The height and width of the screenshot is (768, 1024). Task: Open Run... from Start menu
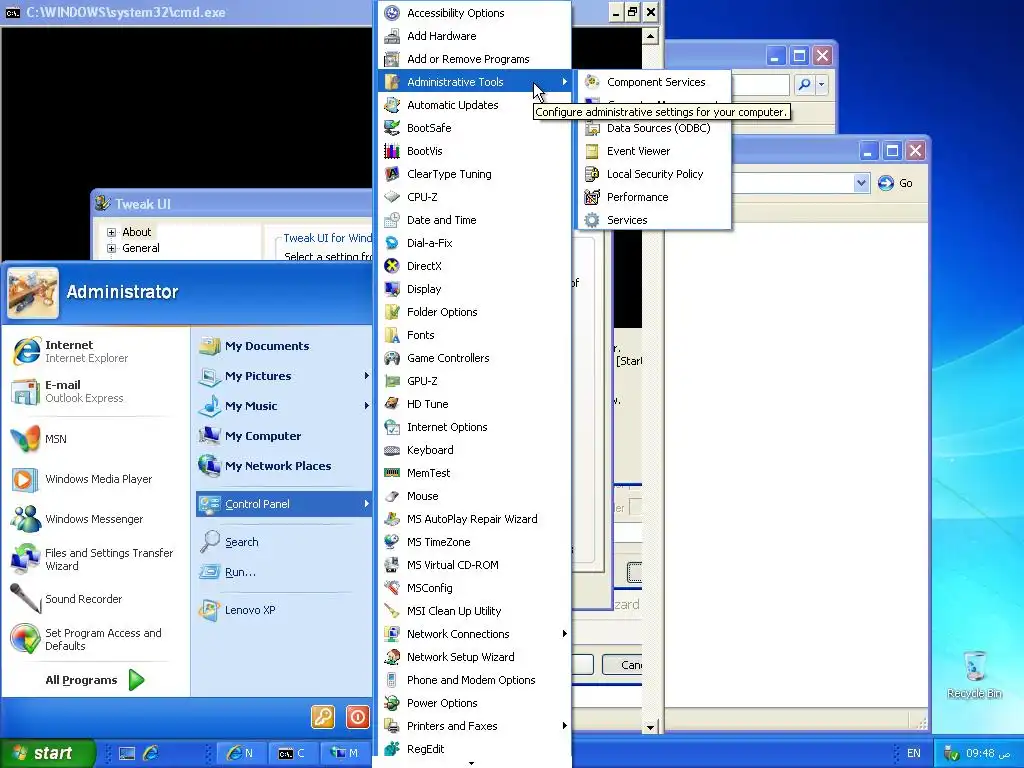point(283,572)
